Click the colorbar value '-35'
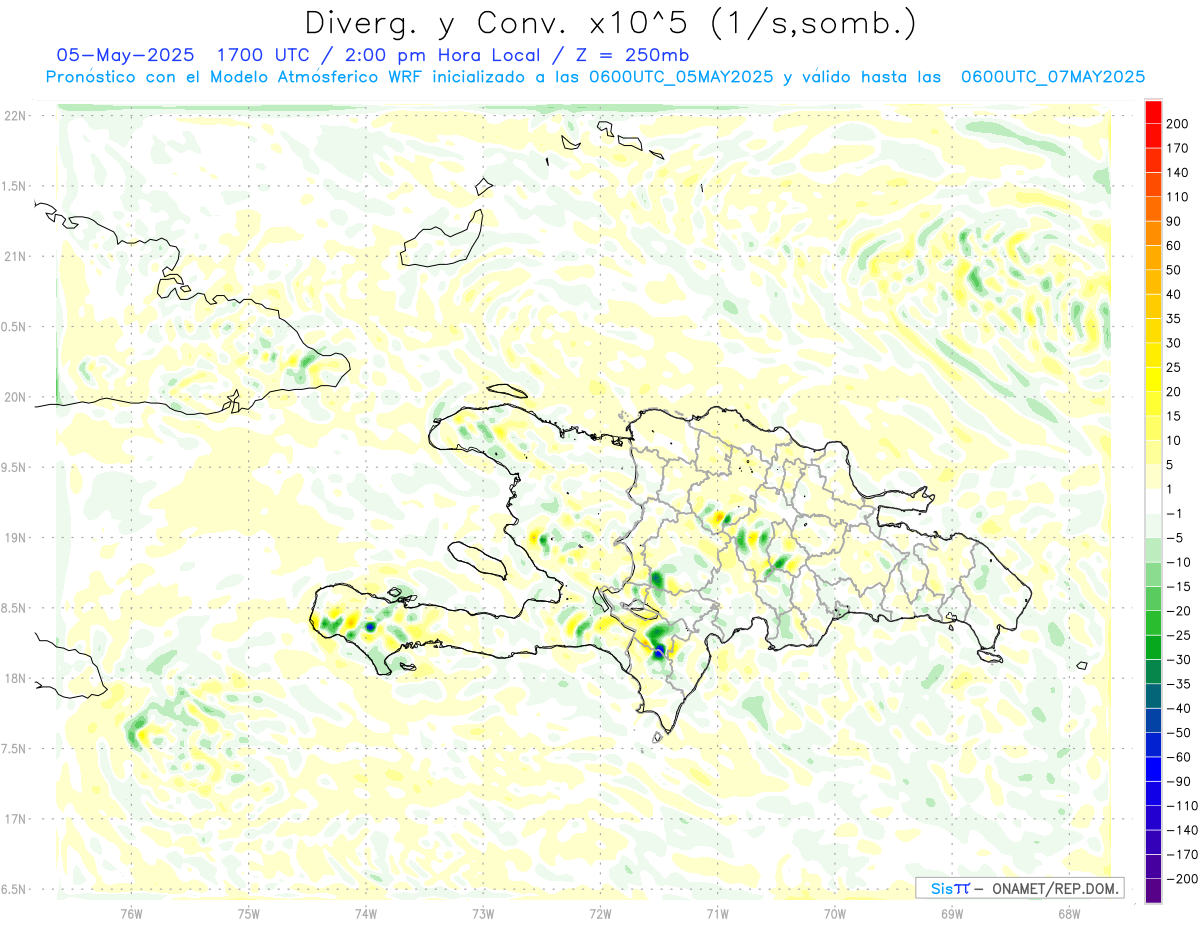This screenshot has width=1200, height=927. point(1181,684)
